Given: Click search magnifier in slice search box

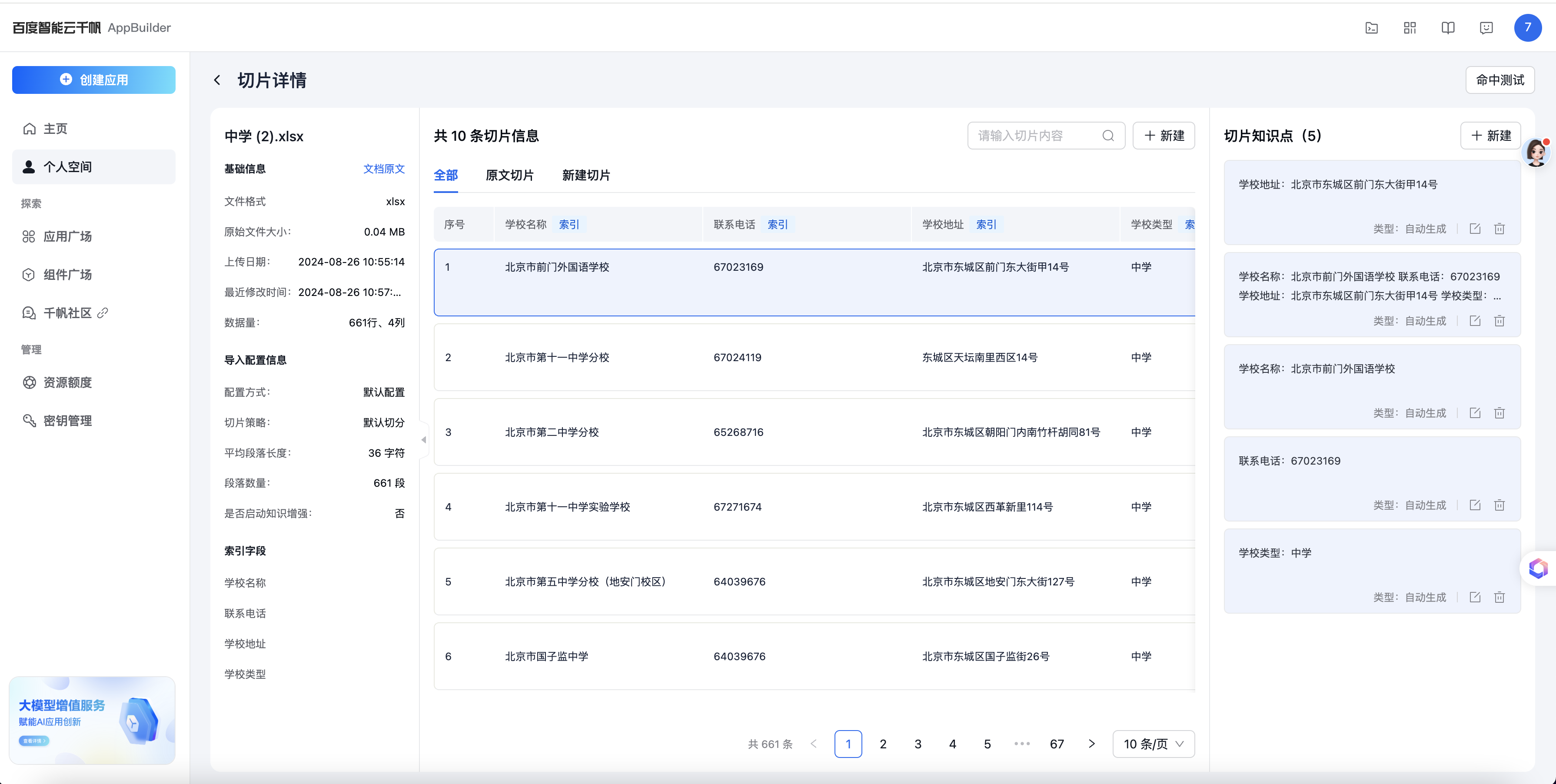Looking at the screenshot, I should [1108, 136].
